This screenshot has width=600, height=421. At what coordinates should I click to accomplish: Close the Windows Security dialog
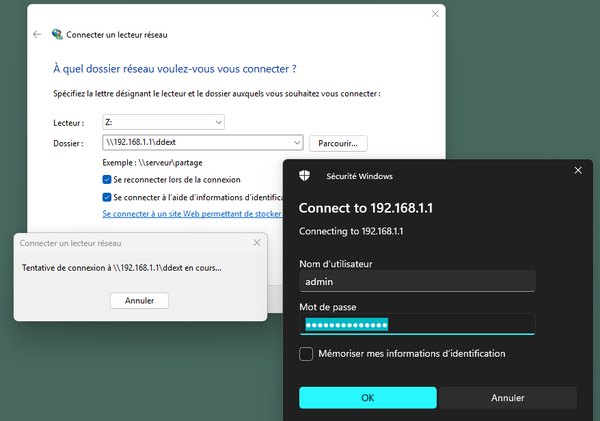pos(577,171)
